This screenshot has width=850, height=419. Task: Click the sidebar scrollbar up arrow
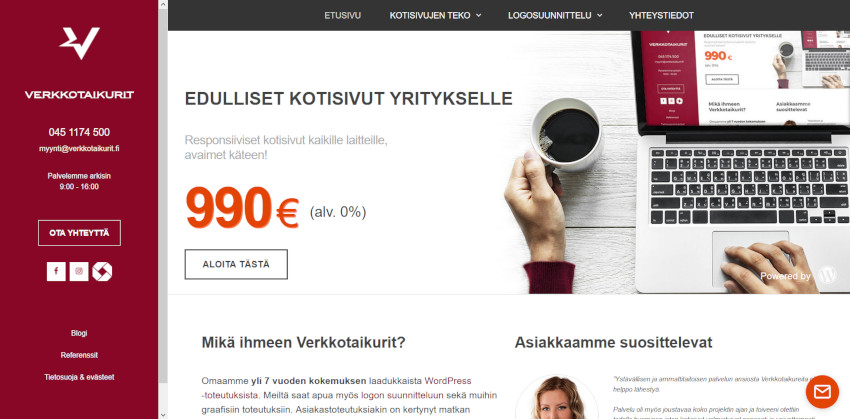163,4
